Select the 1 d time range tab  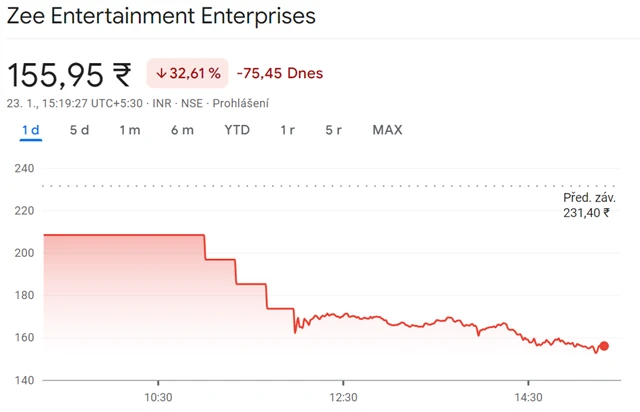point(30,130)
